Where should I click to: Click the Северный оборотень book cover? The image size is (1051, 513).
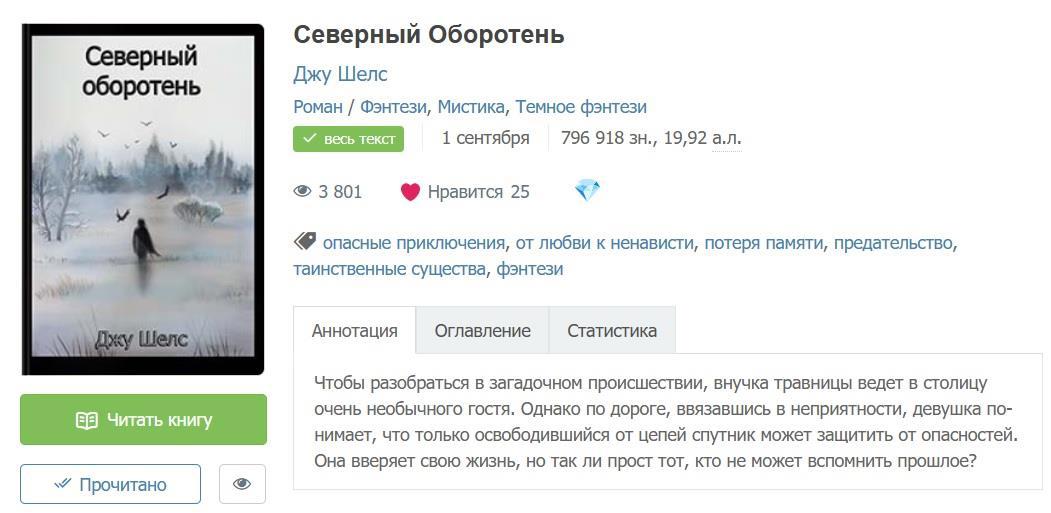[x=143, y=199]
